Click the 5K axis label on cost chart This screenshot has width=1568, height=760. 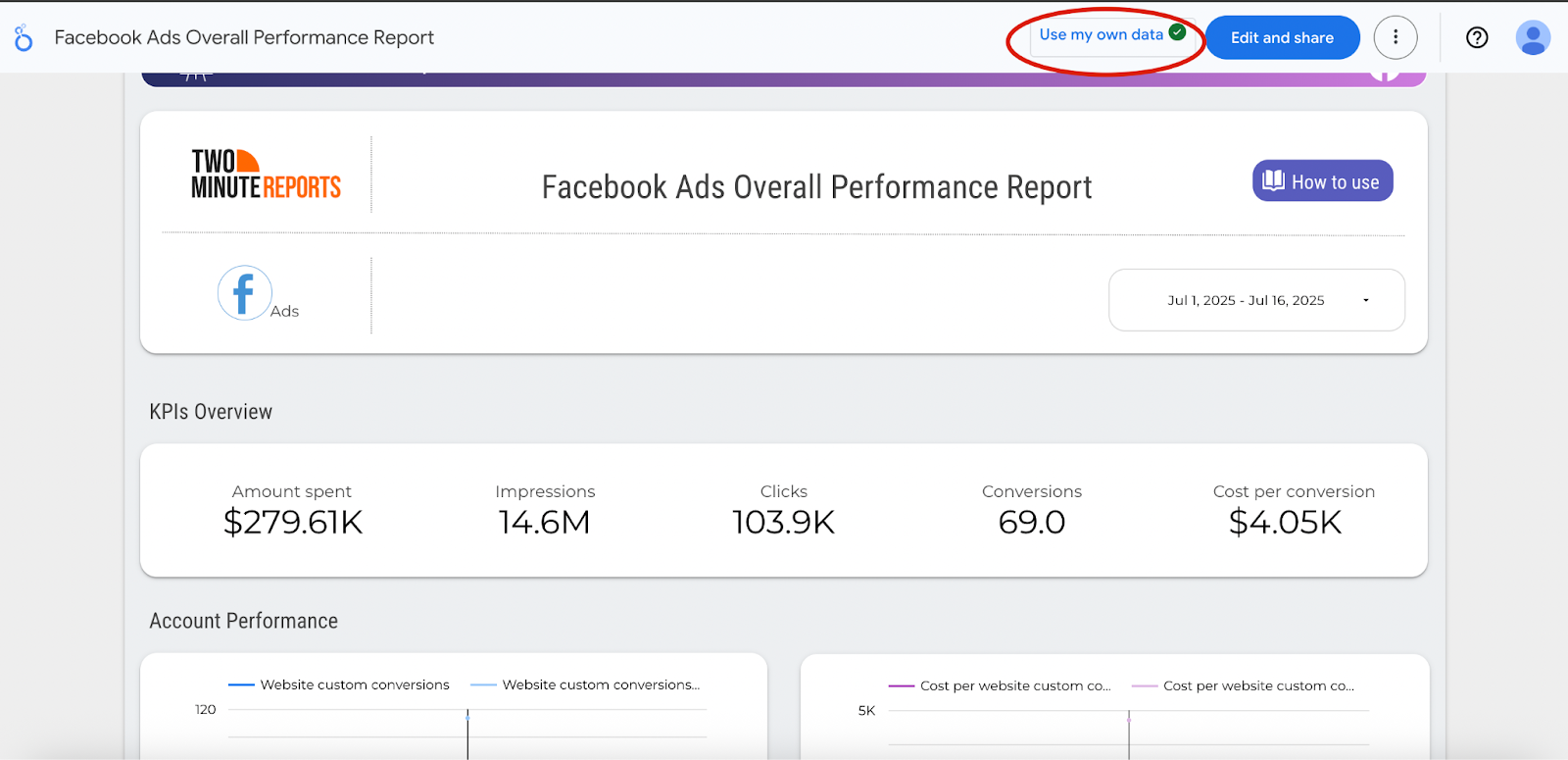[x=866, y=710]
